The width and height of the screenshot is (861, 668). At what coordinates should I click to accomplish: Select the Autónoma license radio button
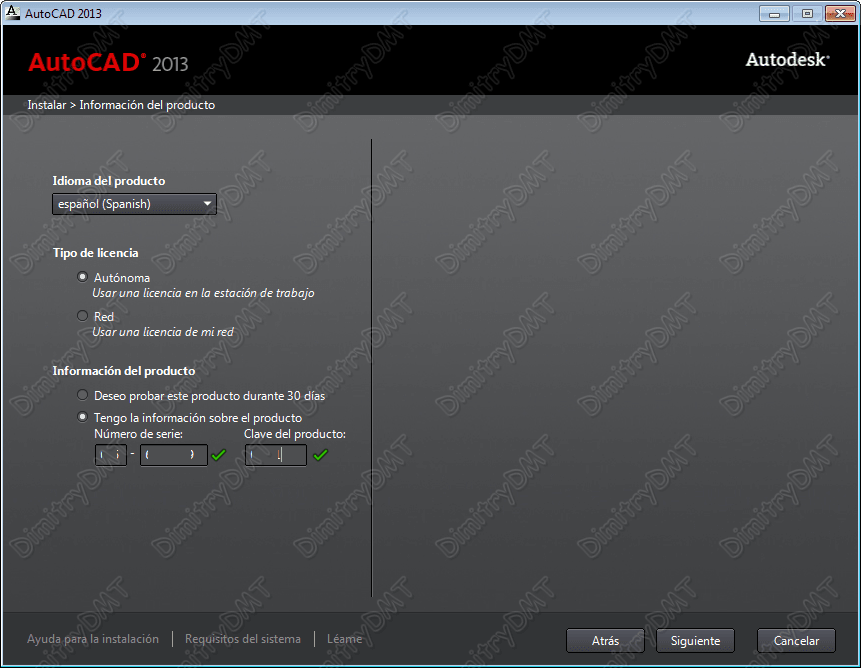click(x=82, y=277)
